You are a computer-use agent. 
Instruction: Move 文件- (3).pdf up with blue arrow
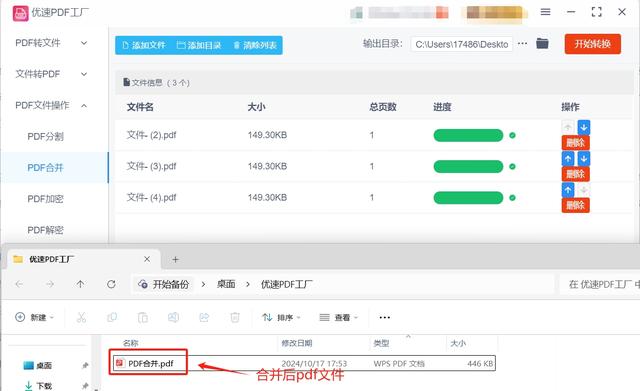tap(568, 158)
